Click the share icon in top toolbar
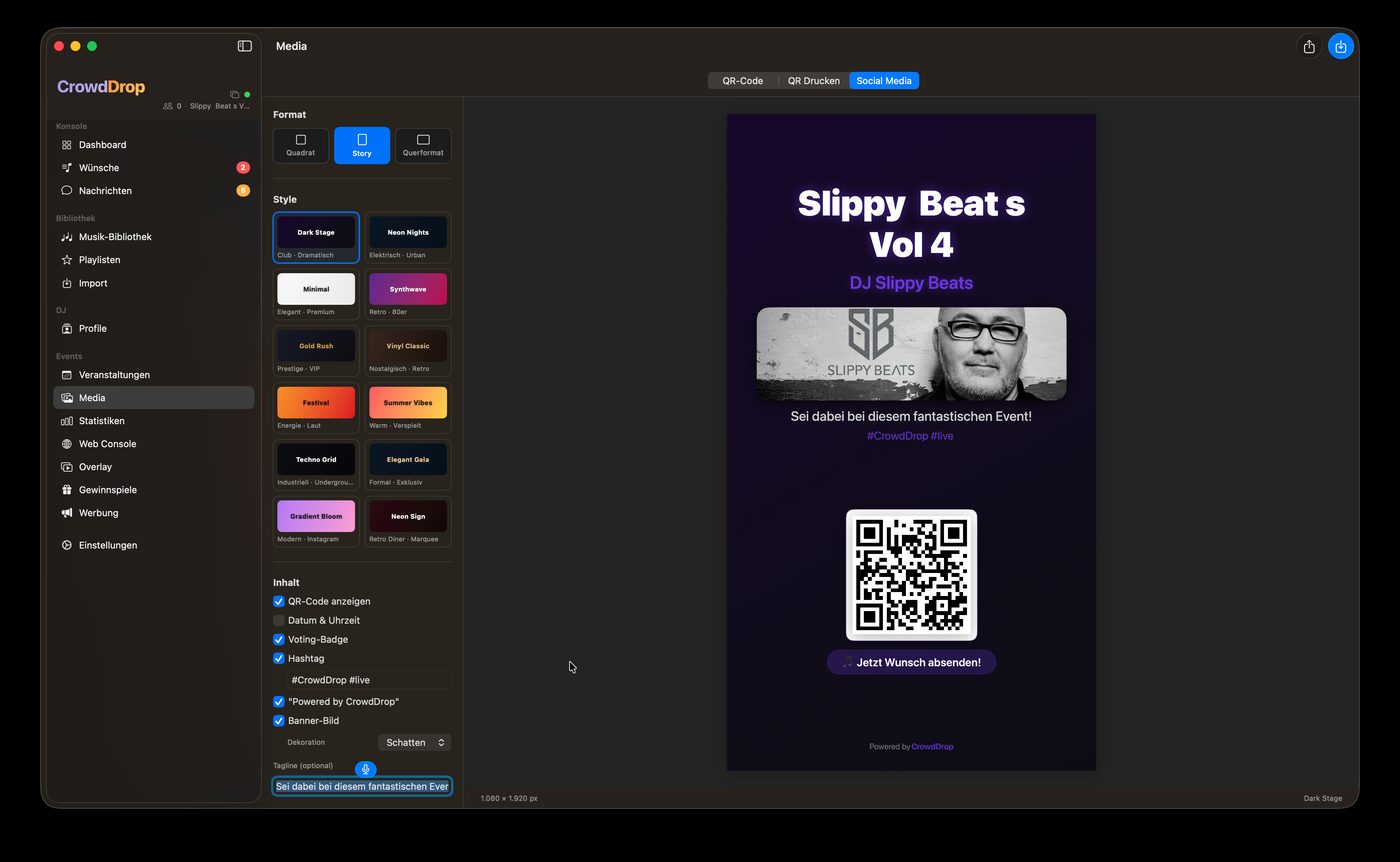The image size is (1400, 862). tap(1309, 47)
